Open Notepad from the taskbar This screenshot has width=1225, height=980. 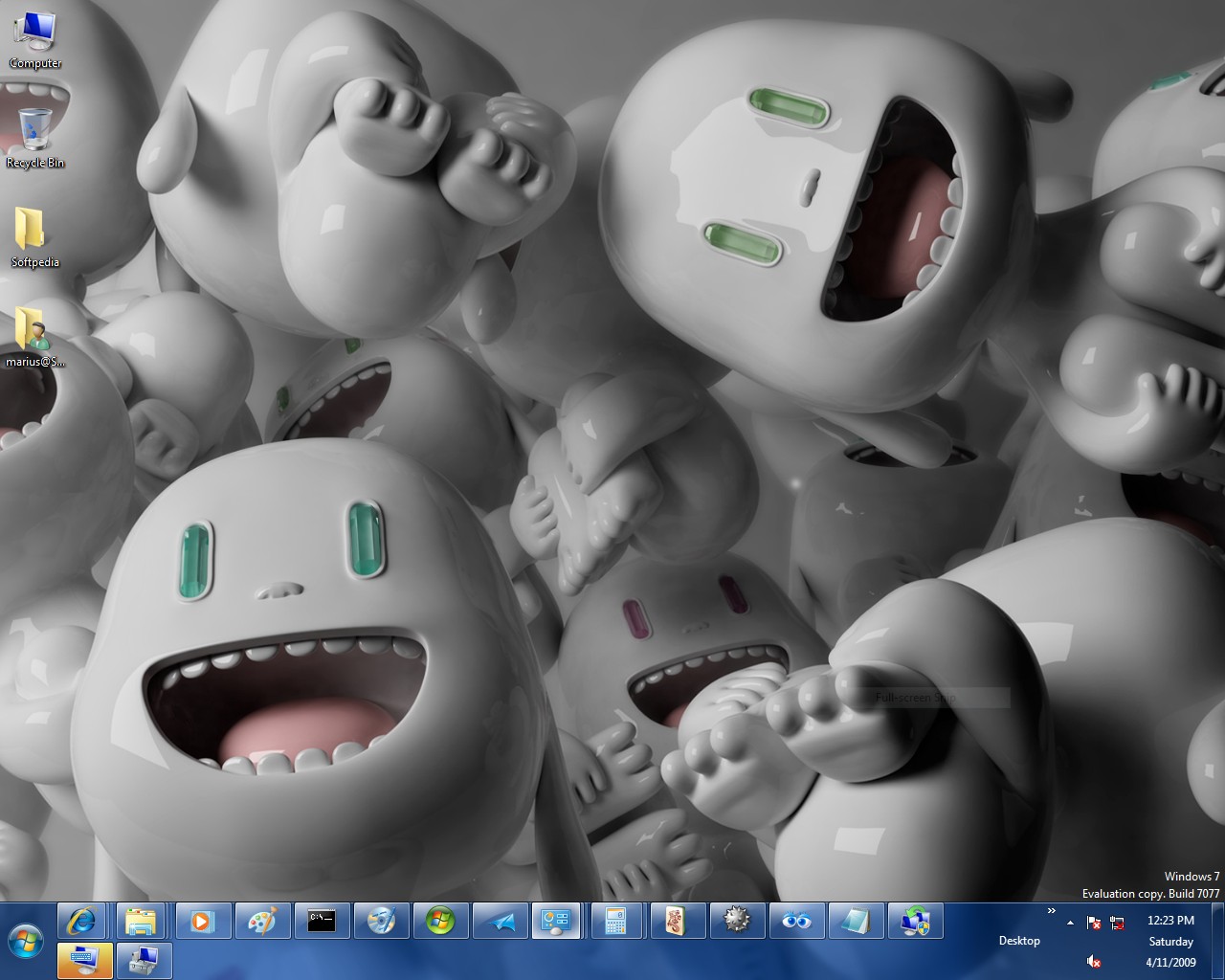click(x=855, y=922)
